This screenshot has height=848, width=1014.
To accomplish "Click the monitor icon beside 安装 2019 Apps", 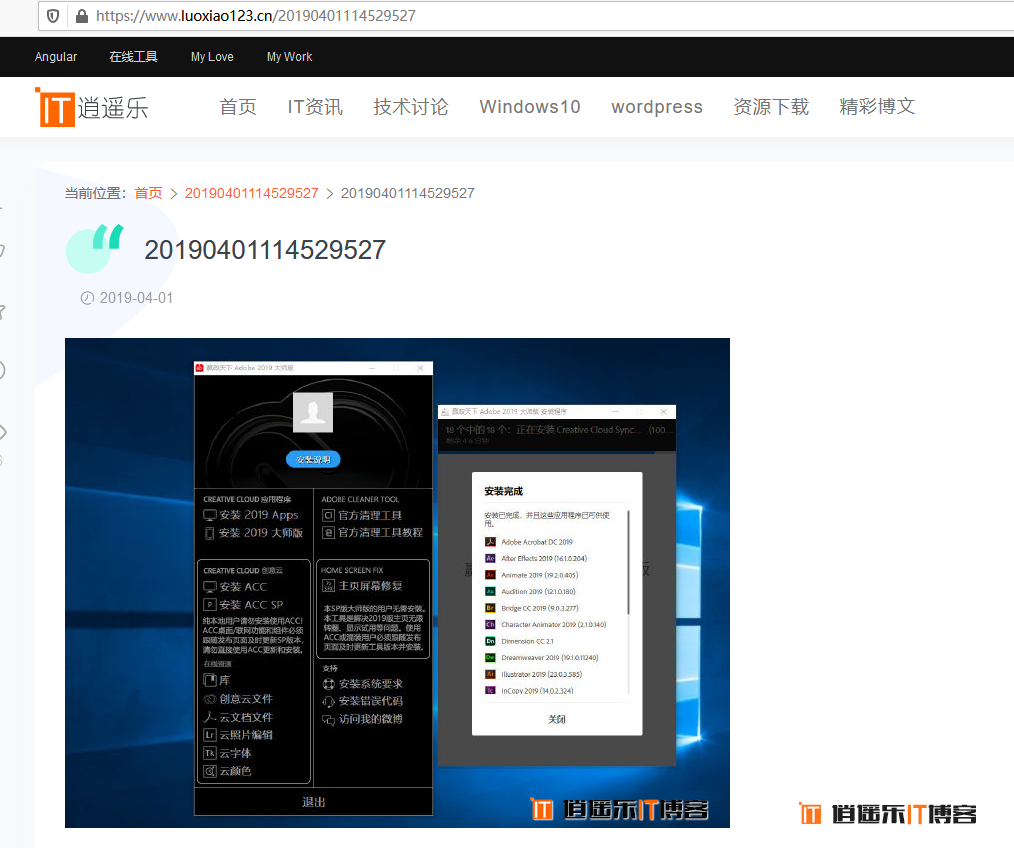I will (210, 515).
